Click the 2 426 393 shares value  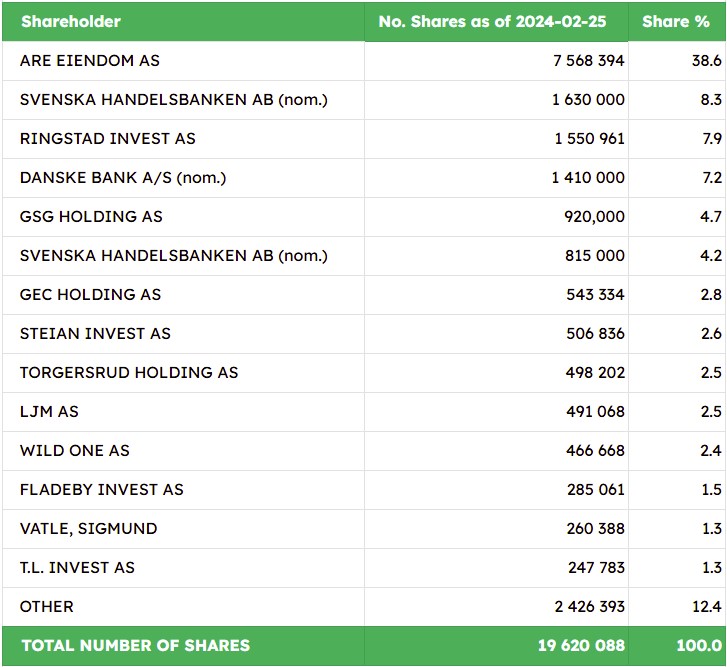590,606
